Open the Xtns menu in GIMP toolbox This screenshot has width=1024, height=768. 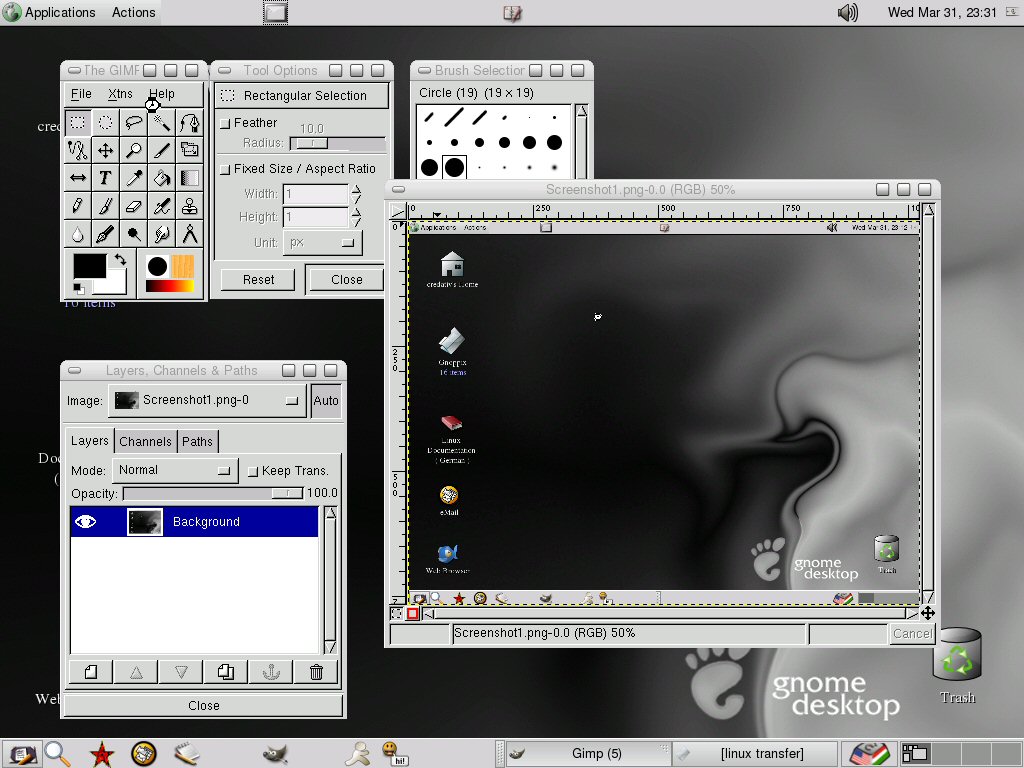[x=120, y=94]
